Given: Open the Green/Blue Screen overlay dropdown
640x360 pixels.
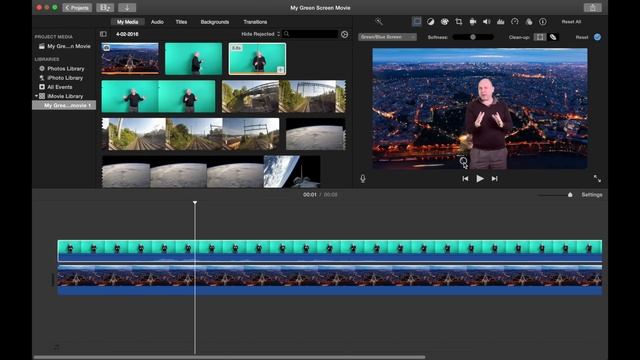Looking at the screenshot, I should coord(387,37).
